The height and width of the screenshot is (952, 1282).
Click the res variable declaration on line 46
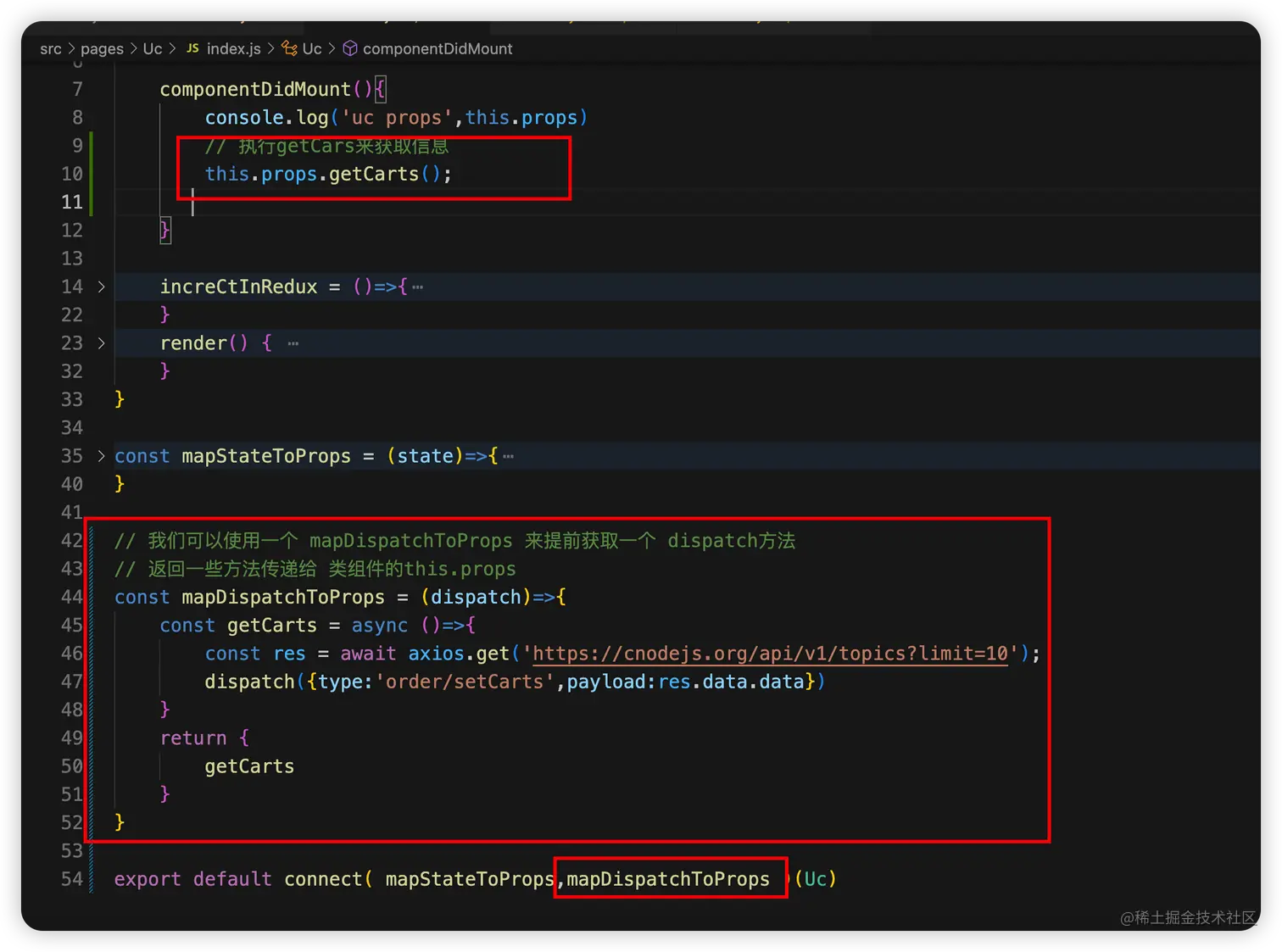tap(289, 654)
